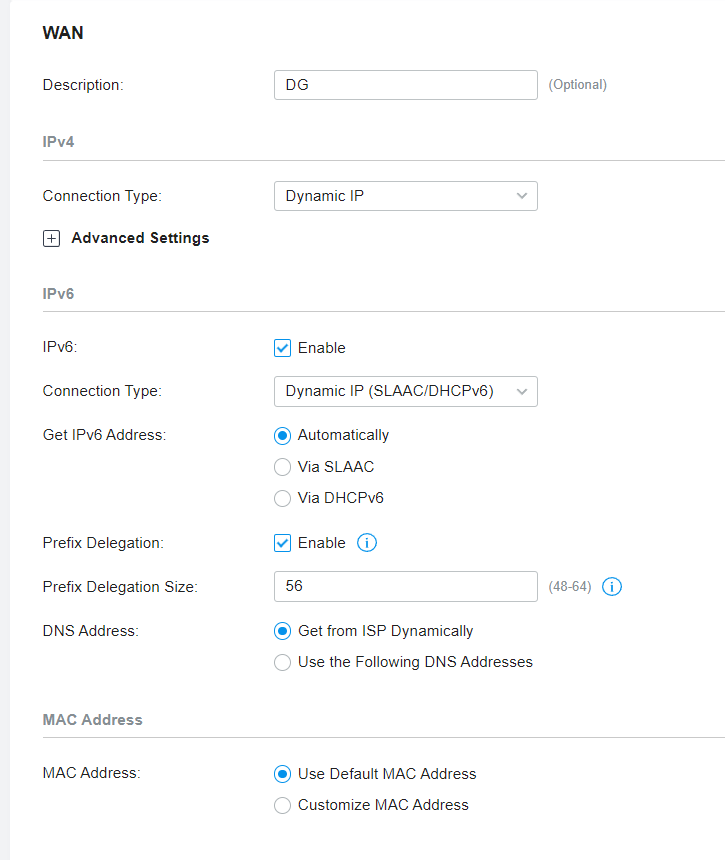Screen dimensions: 725x860
Task: Open the IPv6 Connection Type dropdown
Action: (x=406, y=391)
